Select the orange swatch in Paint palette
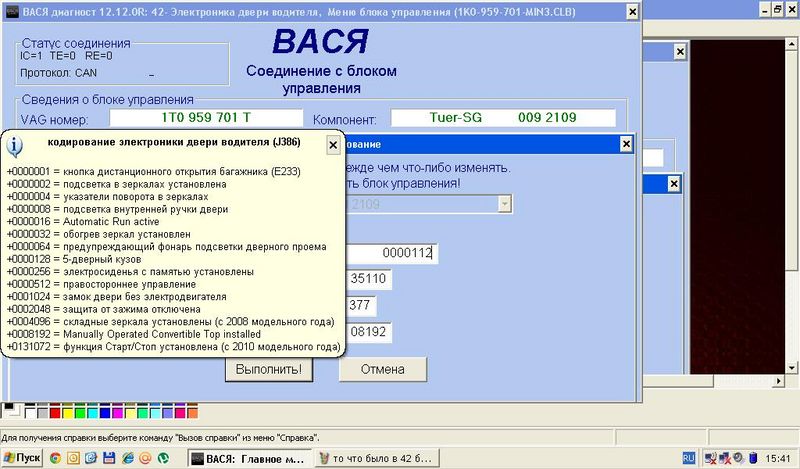 tap(192, 413)
